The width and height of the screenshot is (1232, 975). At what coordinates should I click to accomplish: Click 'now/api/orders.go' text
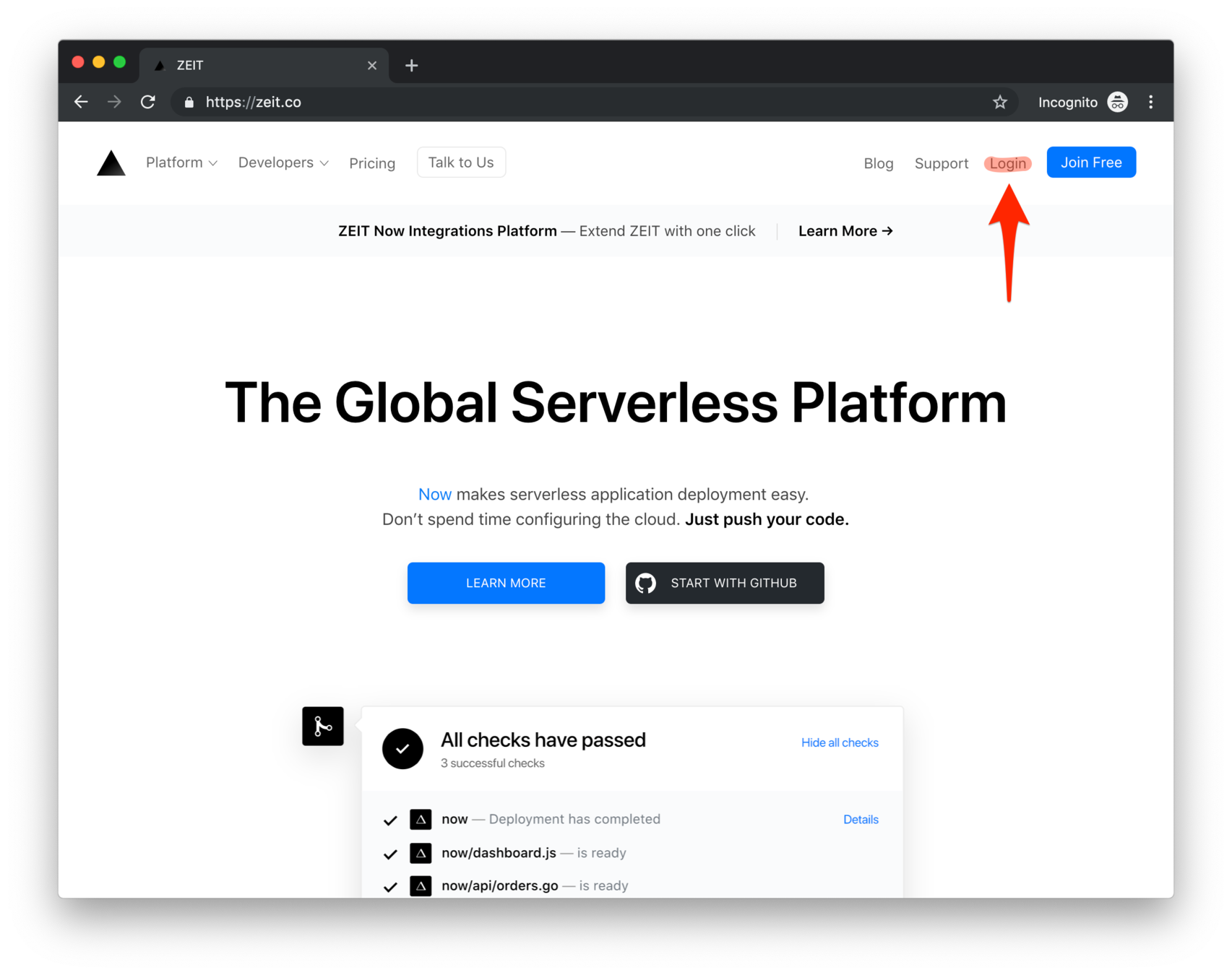[x=499, y=885]
